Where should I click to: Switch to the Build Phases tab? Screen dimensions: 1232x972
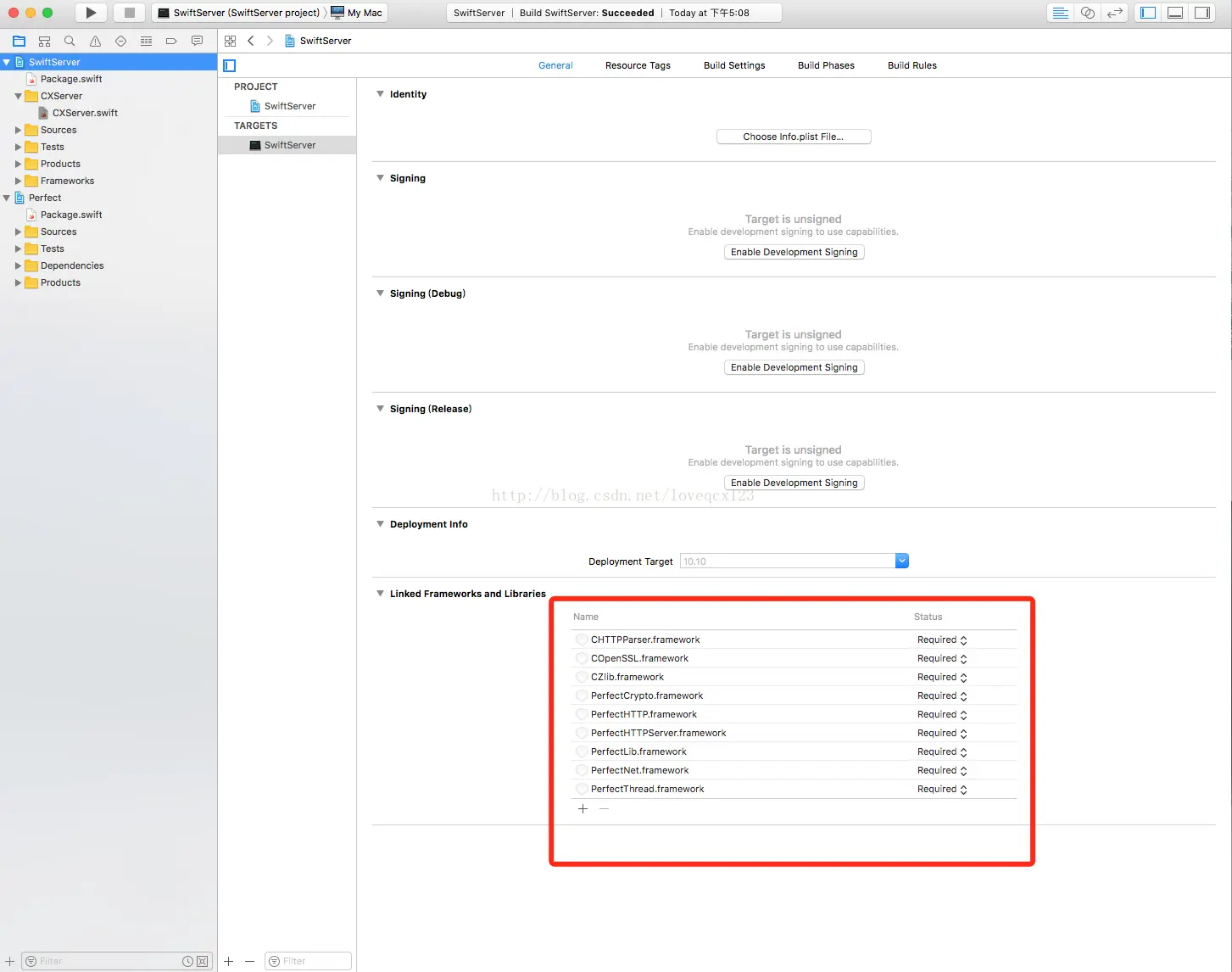(x=826, y=65)
